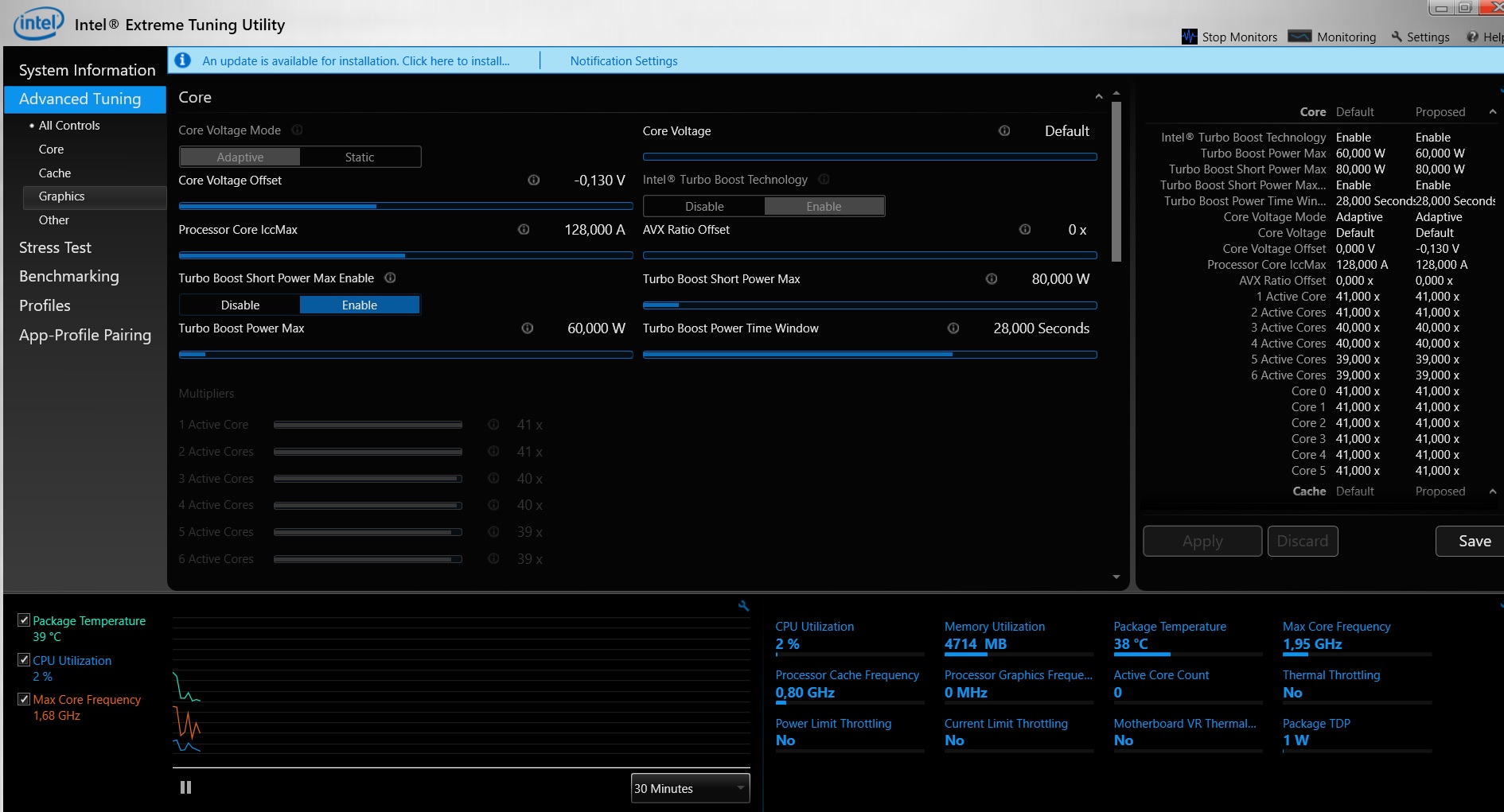Select Cache tuning subsection
The height and width of the screenshot is (812, 1504).
click(55, 173)
